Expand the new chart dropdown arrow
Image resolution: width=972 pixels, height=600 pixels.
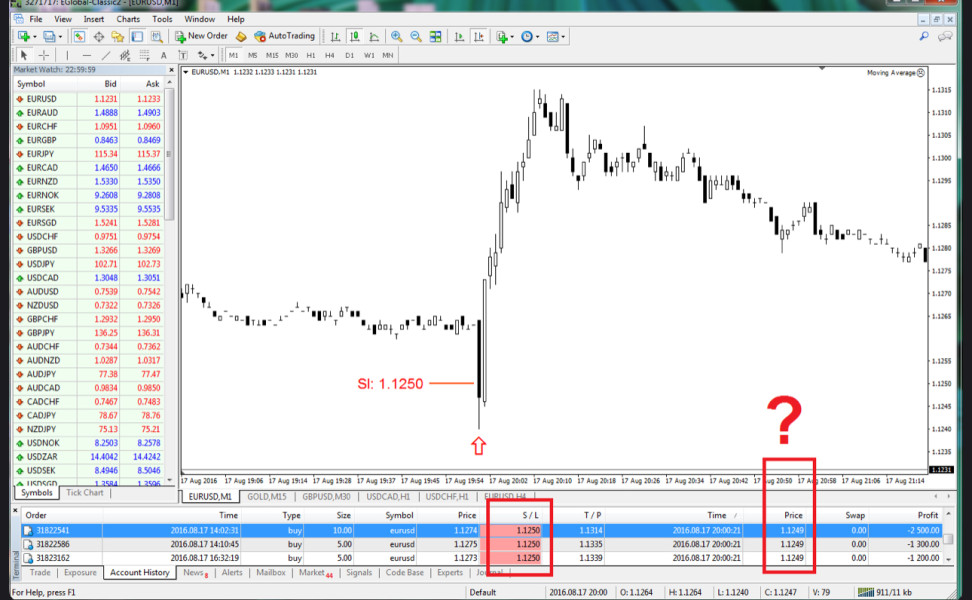35,37
